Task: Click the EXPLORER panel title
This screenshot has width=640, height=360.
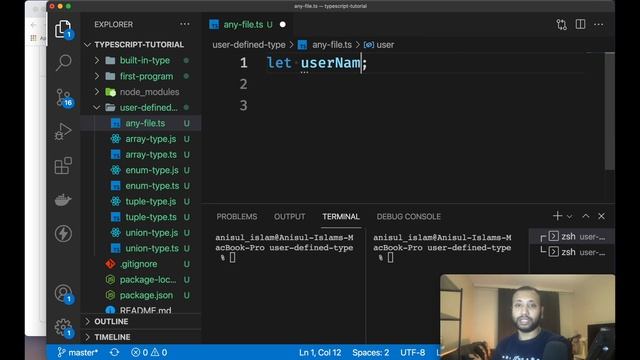Action: click(113, 24)
